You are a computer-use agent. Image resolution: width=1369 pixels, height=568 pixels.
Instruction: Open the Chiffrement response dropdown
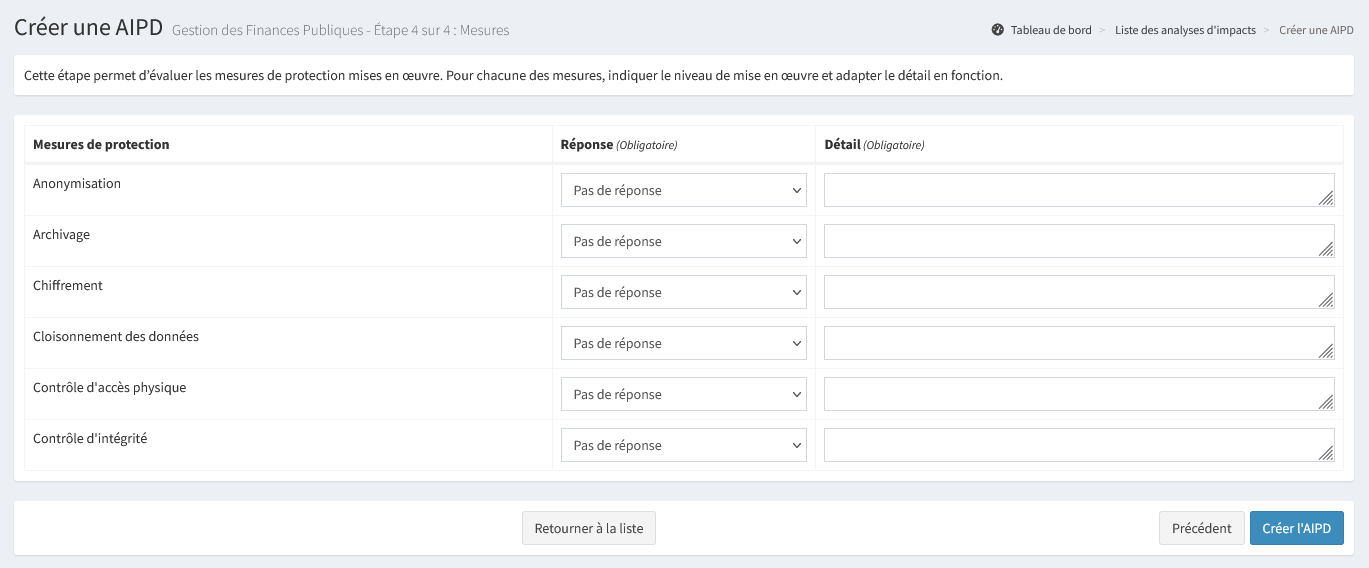(683, 292)
